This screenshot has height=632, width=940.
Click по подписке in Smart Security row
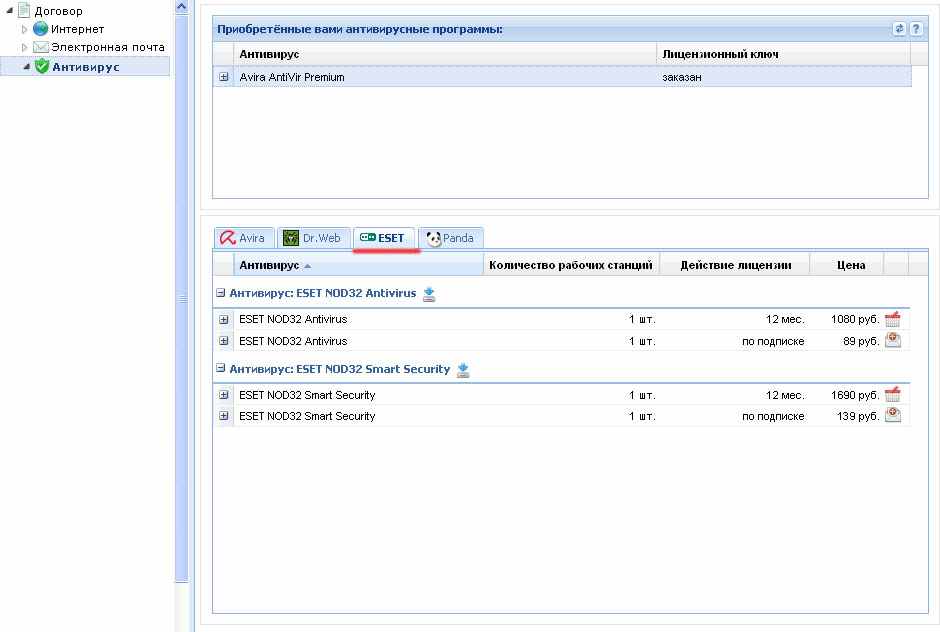(x=773, y=416)
